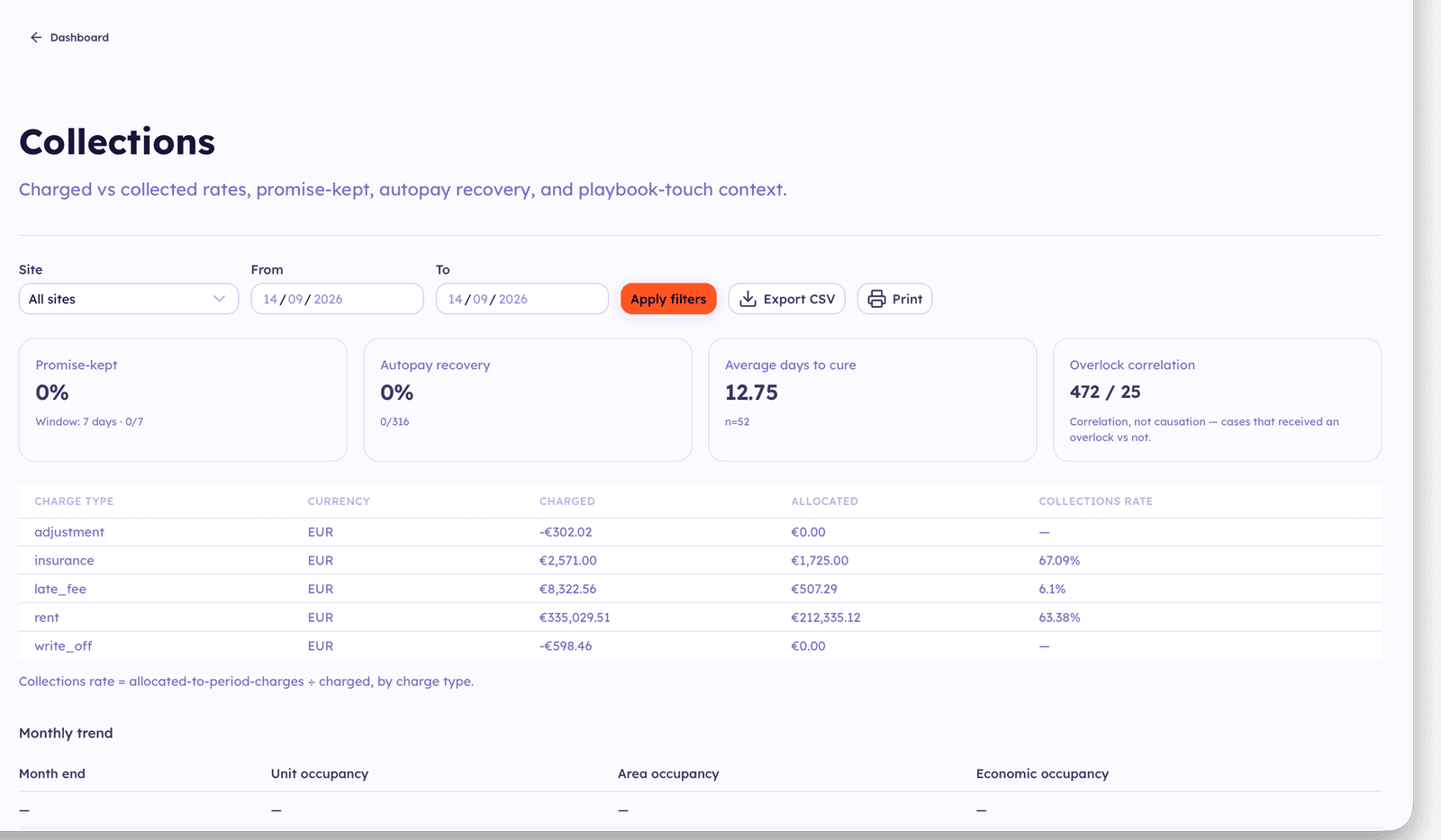
Task: Click the insurance charge type cell
Action: pos(64,560)
